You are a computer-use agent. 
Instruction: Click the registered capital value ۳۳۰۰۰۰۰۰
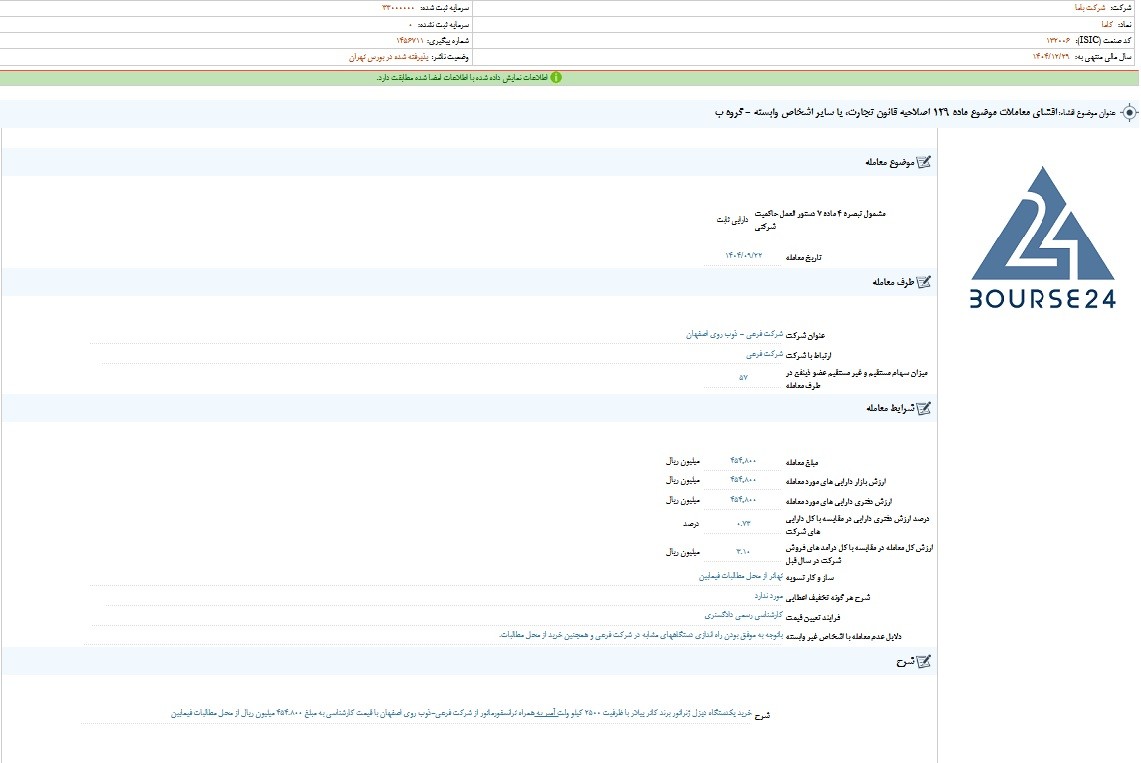398,8
